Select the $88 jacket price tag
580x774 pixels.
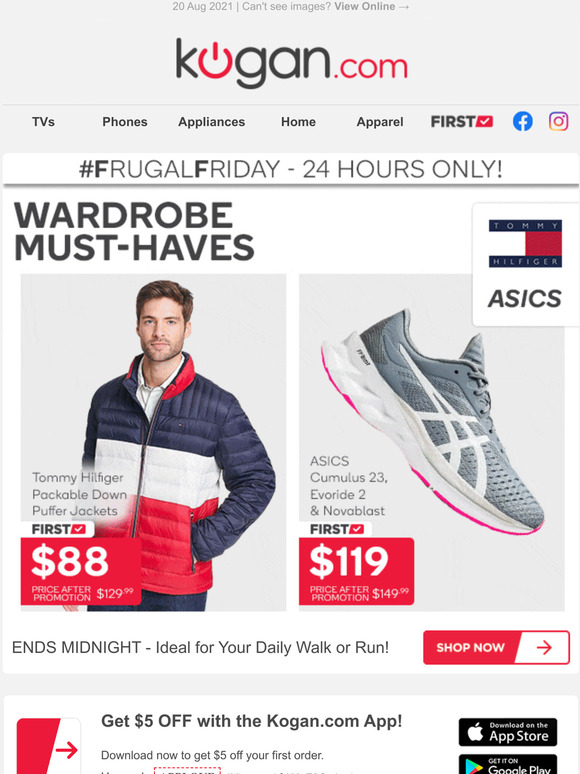[x=81, y=571]
